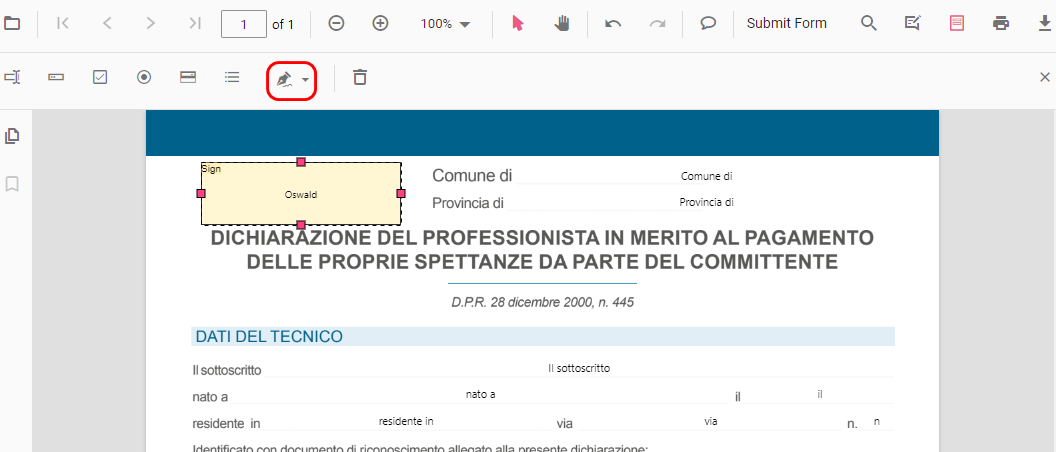This screenshot has height=452, width=1056.
Task: Add a radio button form field
Action: (144, 77)
